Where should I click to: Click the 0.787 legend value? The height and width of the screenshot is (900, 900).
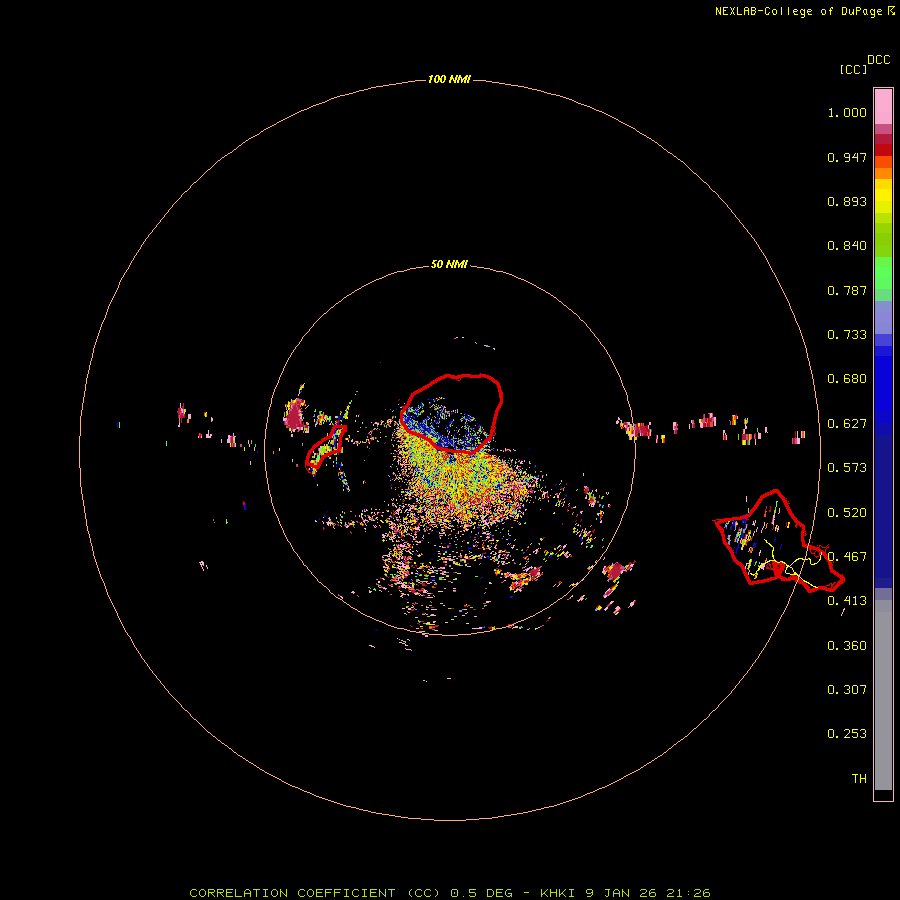pos(847,290)
